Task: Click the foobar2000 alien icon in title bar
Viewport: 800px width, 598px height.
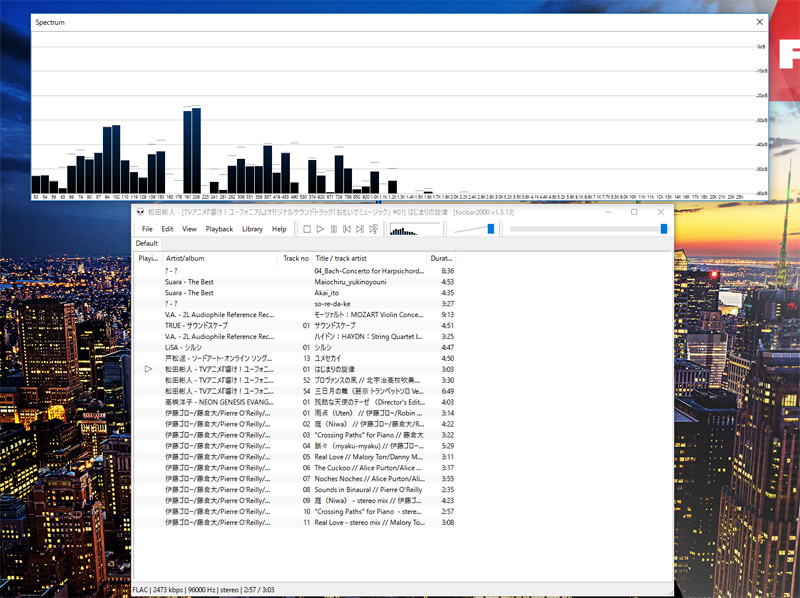Action: (140, 212)
